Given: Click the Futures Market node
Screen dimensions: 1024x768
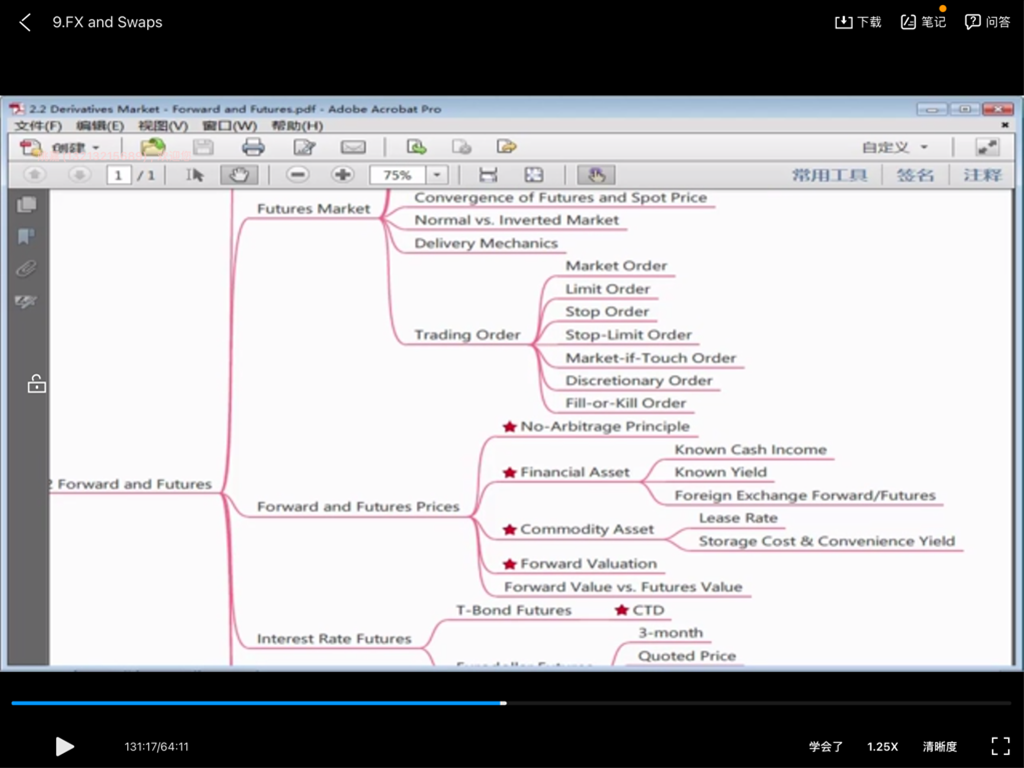Looking at the screenshot, I should 313,208.
